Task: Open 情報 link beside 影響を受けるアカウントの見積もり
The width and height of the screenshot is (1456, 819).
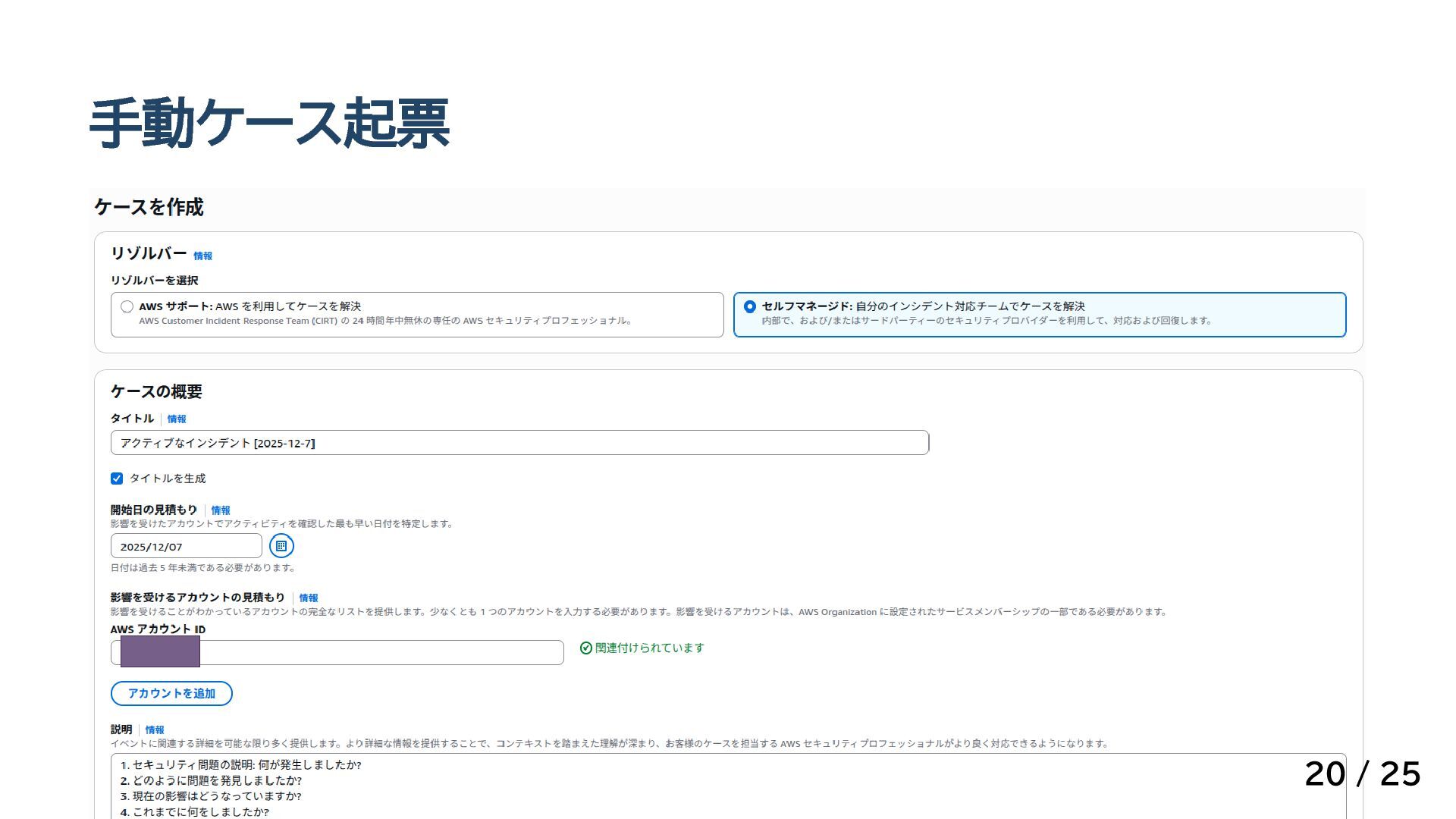Action: point(309,598)
